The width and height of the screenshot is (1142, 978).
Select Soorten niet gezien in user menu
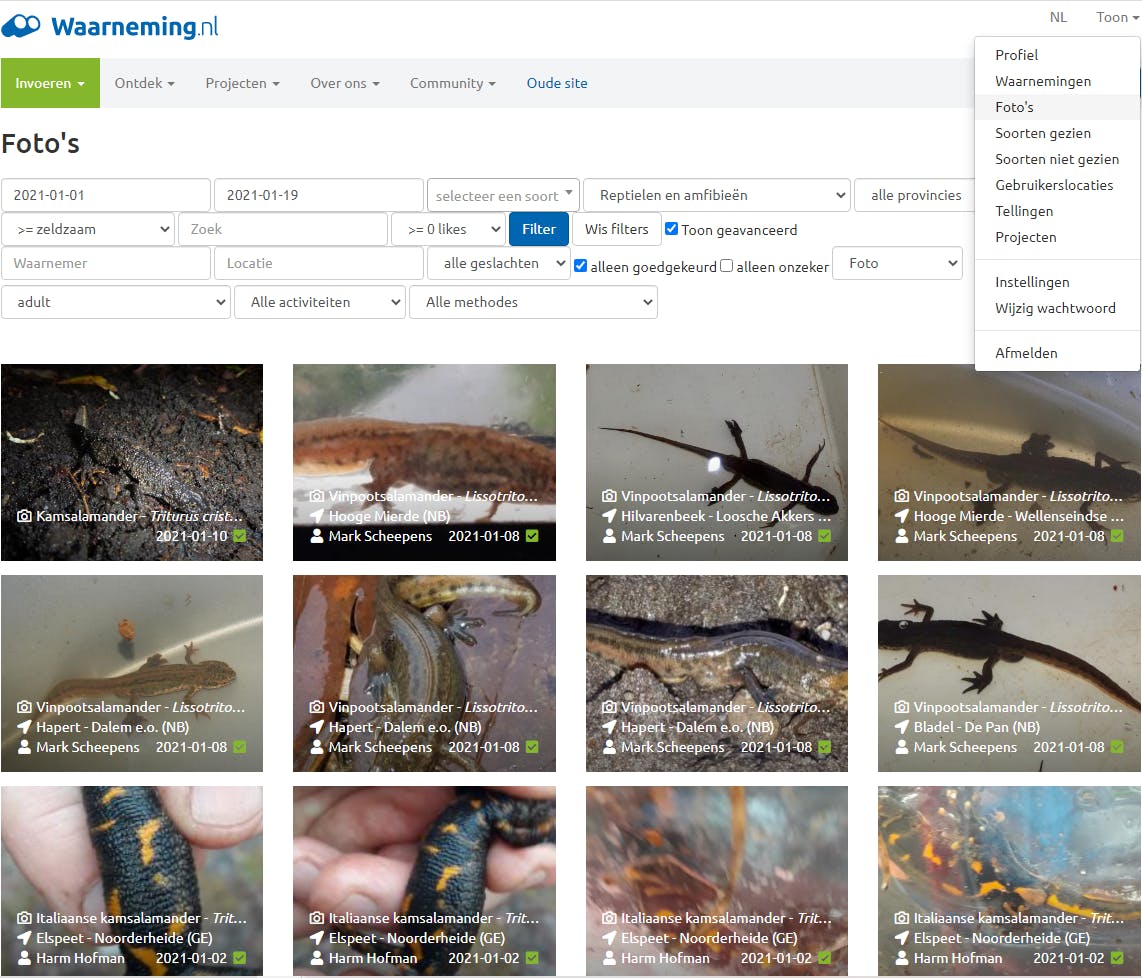1058,159
